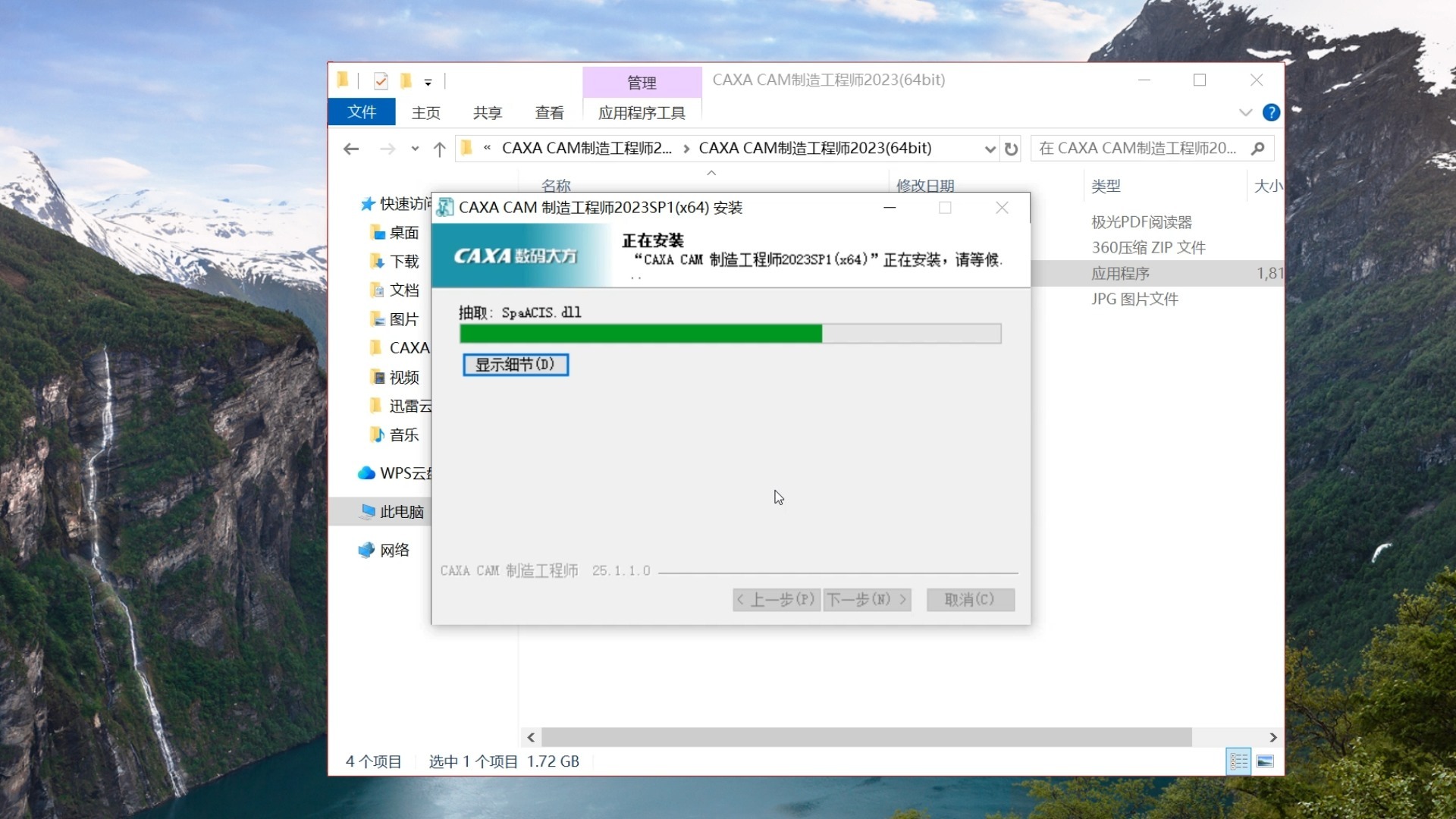
Task: Open the 应用程序工具 ribbon tab
Action: [642, 113]
